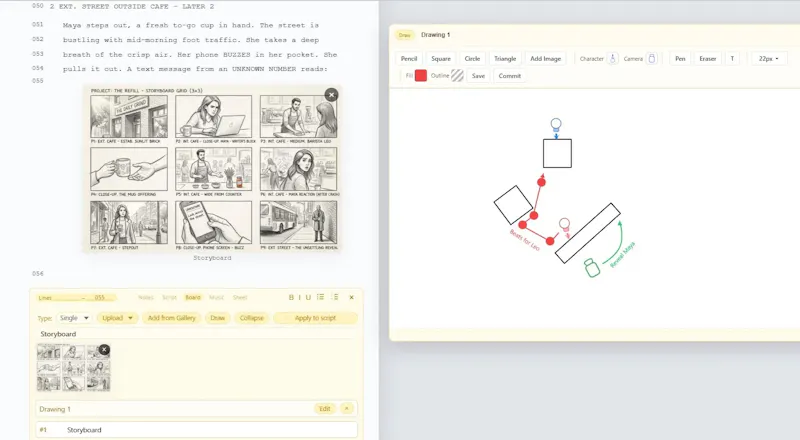Select the green camera icon on canvas

tap(592, 268)
